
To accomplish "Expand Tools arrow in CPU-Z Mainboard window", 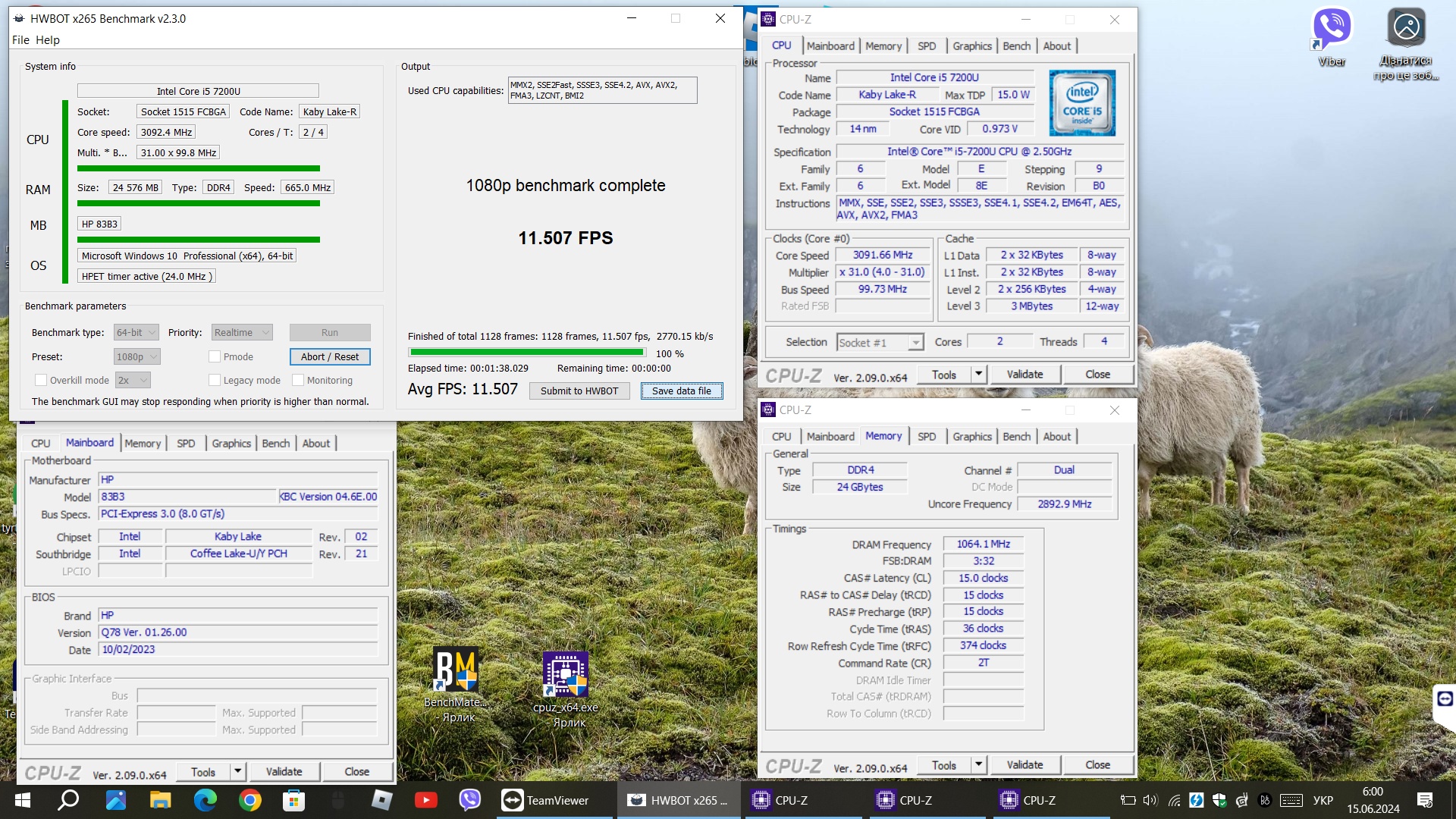I will 237,771.
